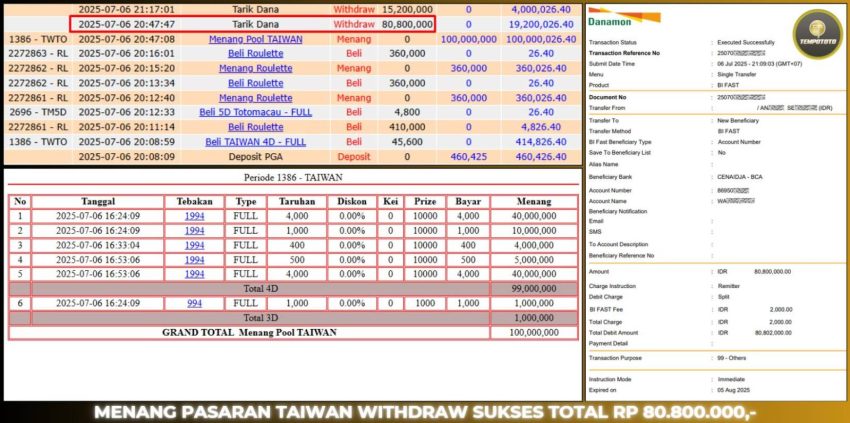The image size is (850, 423).
Task: Open Menang Roulette link at 20:12:40
Action: point(255,98)
